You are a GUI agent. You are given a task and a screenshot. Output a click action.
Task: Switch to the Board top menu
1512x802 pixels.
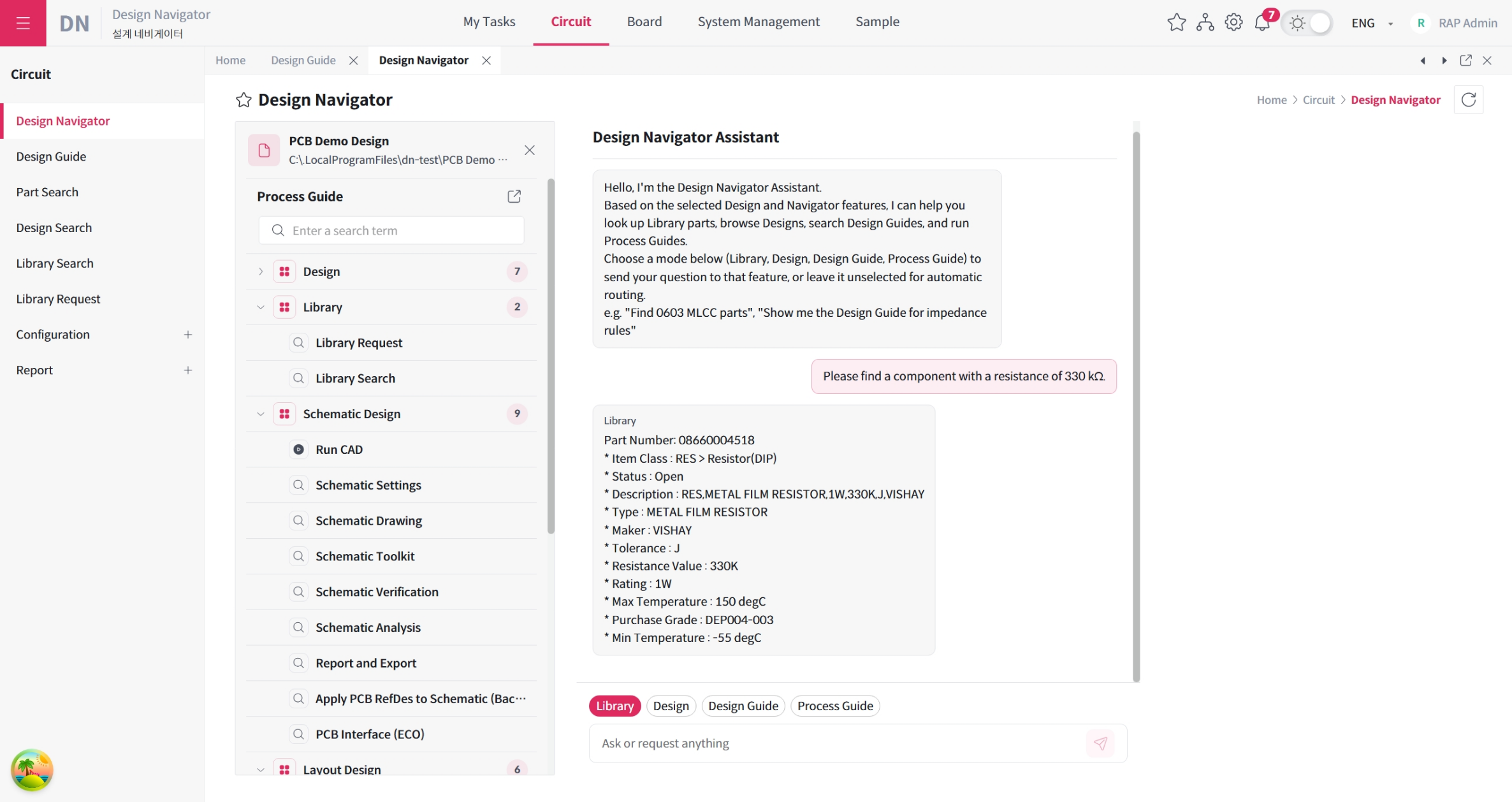pos(644,22)
